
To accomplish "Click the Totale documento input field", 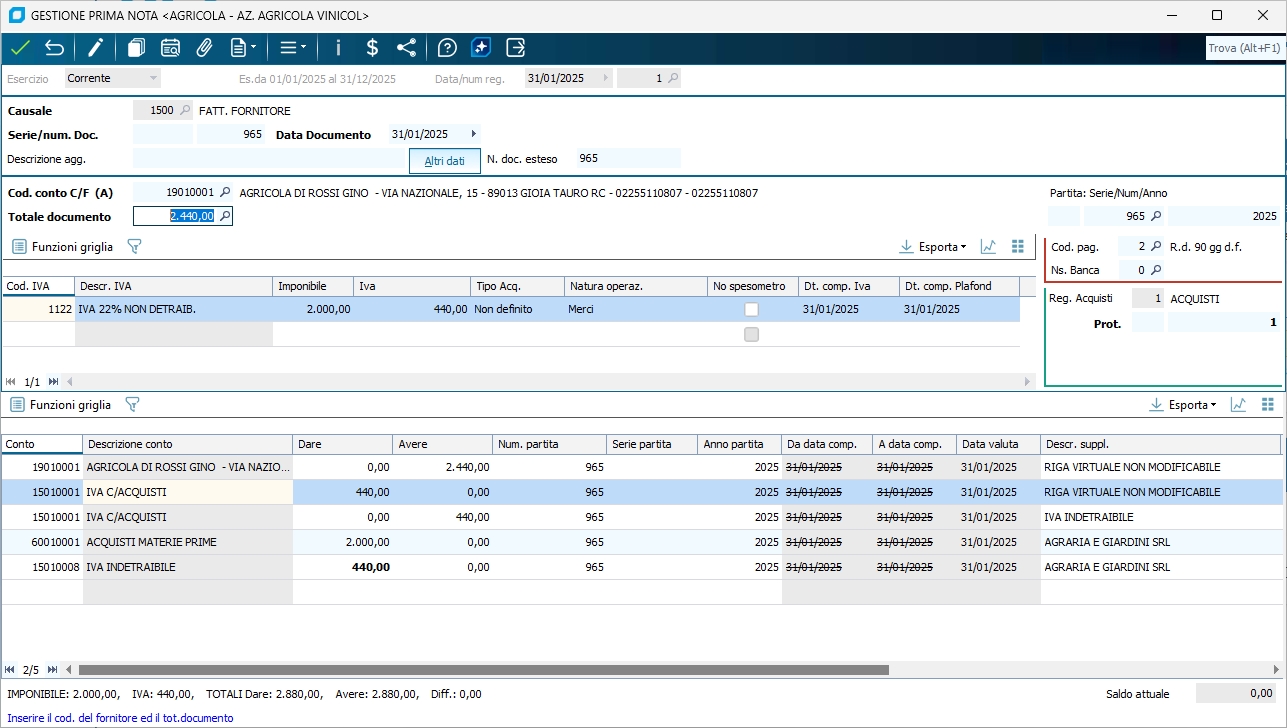I will point(176,216).
